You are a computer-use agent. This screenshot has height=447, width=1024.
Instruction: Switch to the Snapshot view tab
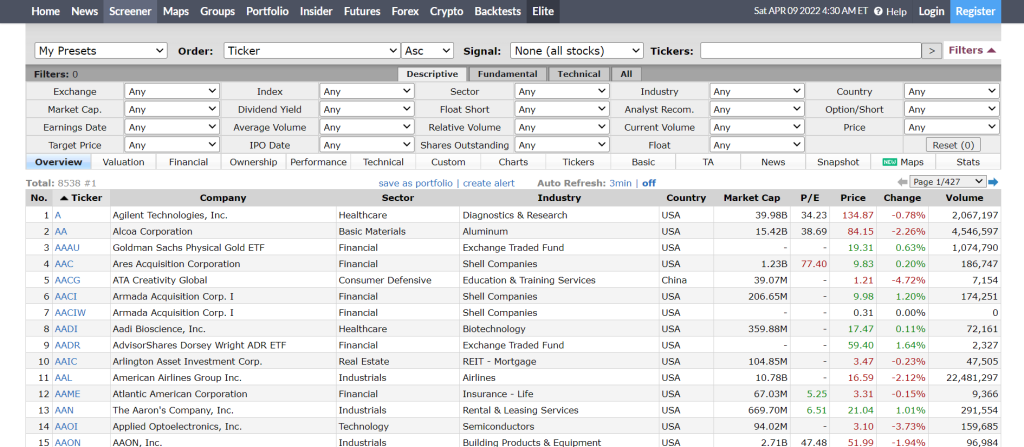pos(838,162)
